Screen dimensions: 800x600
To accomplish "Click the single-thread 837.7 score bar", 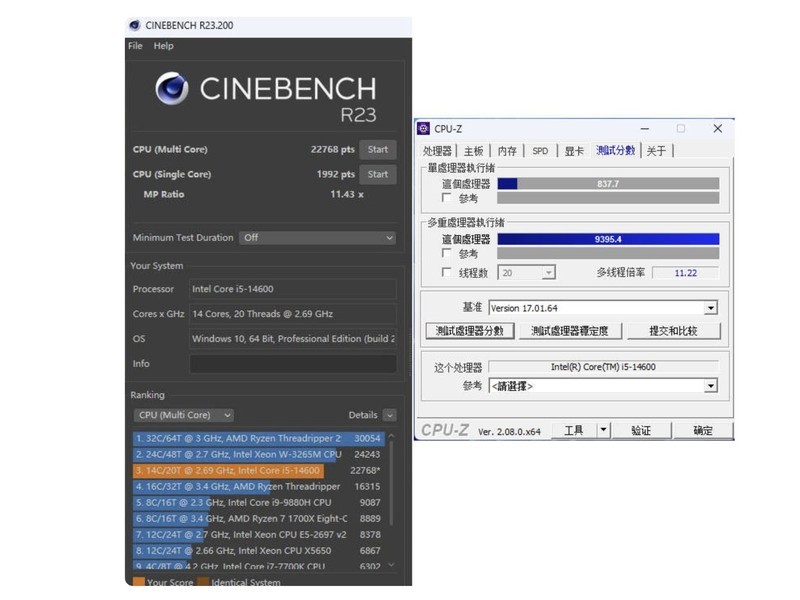I will coord(608,184).
